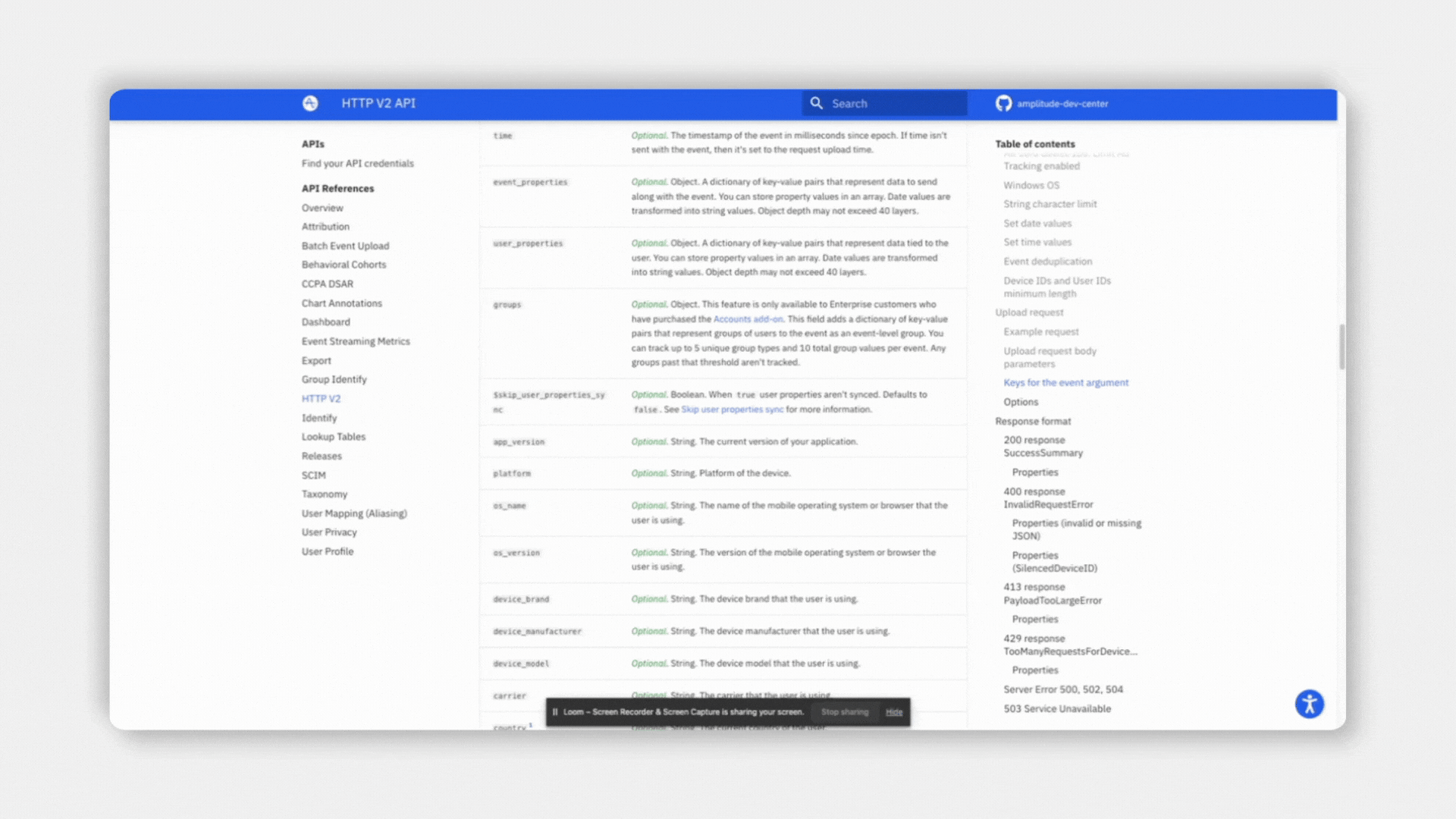Screen dimensions: 1456x819
Task: Open the Accounts add-on link
Action: tap(748, 319)
